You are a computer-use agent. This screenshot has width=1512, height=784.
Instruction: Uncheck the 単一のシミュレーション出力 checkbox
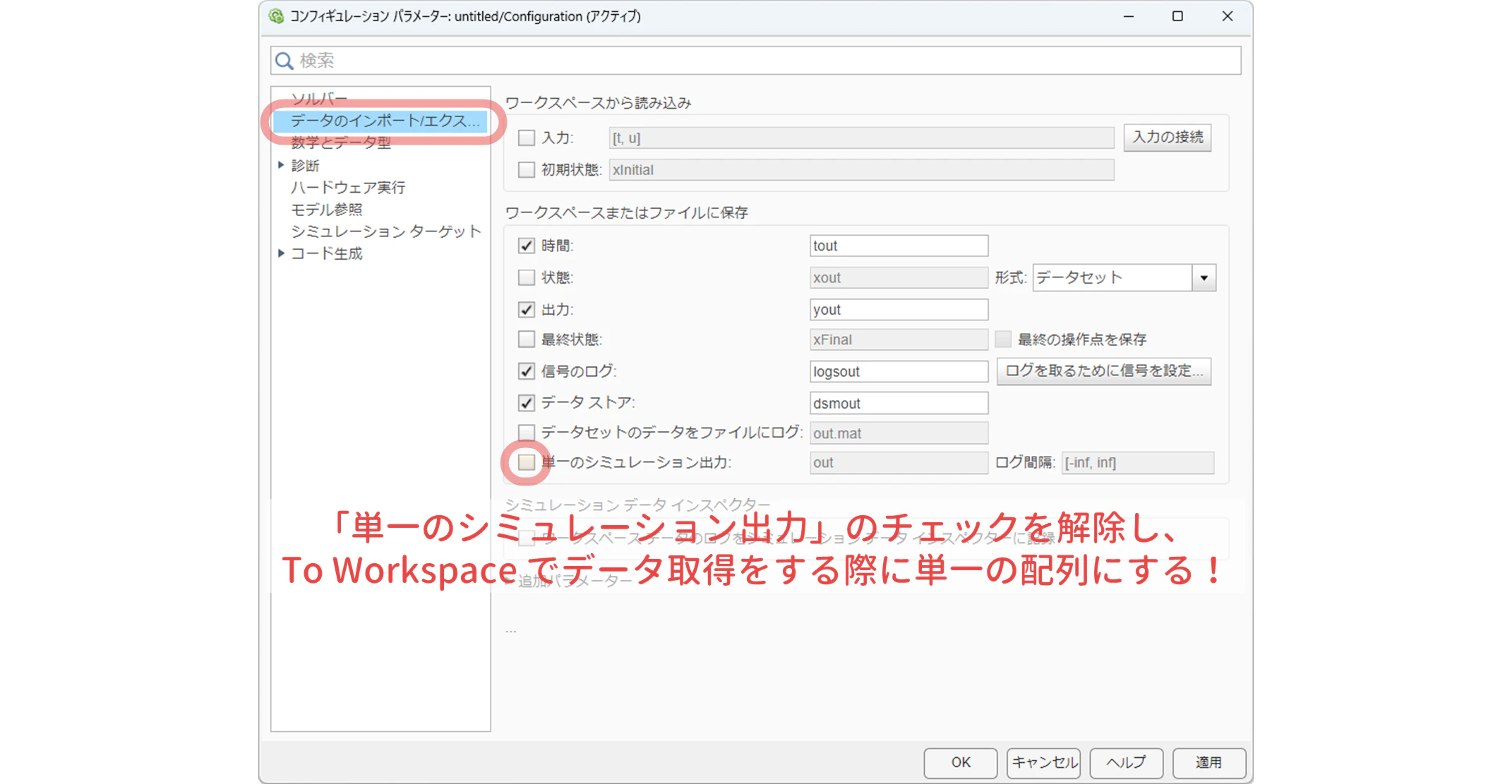click(x=527, y=462)
